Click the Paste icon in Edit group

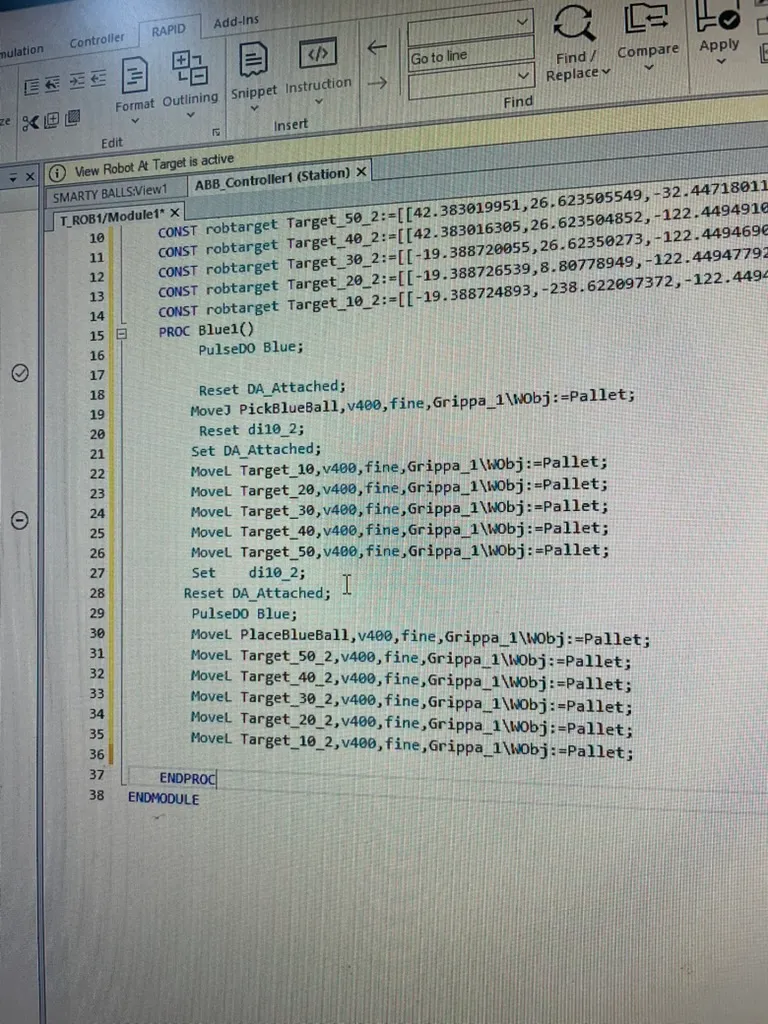click(72, 118)
